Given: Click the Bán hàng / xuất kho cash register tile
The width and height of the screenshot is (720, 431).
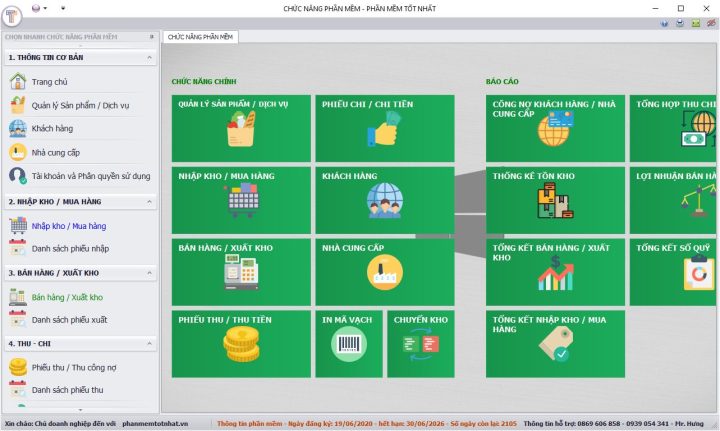Looking at the screenshot, I should coord(241,272).
